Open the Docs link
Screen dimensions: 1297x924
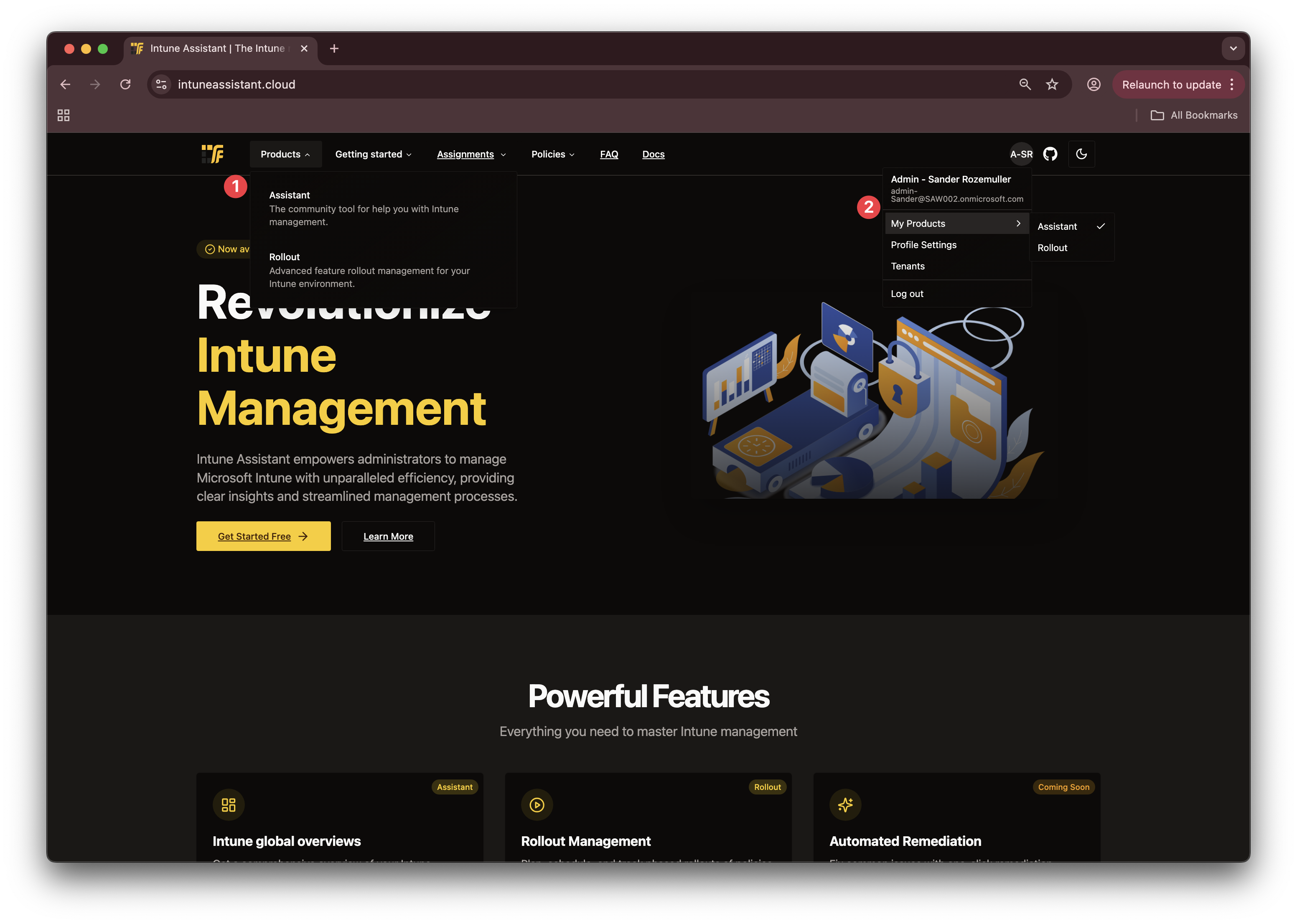[654, 154]
